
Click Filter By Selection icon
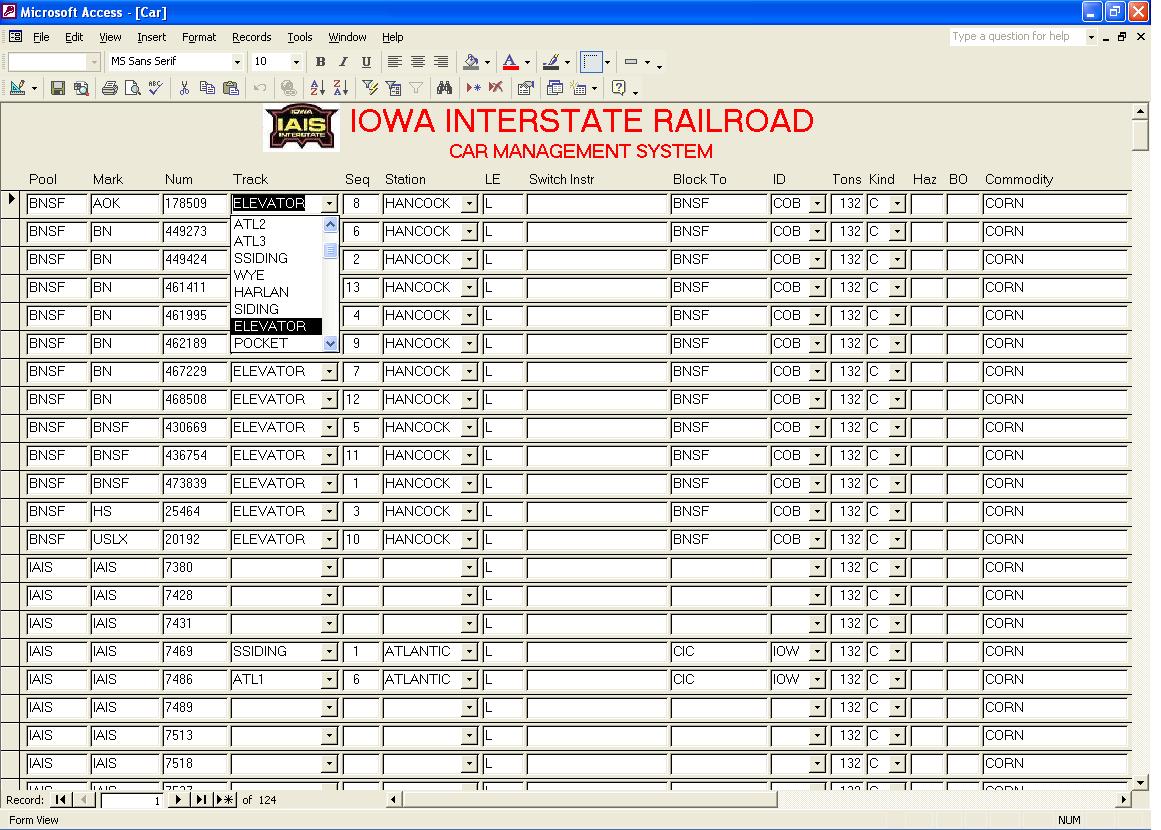click(x=370, y=88)
